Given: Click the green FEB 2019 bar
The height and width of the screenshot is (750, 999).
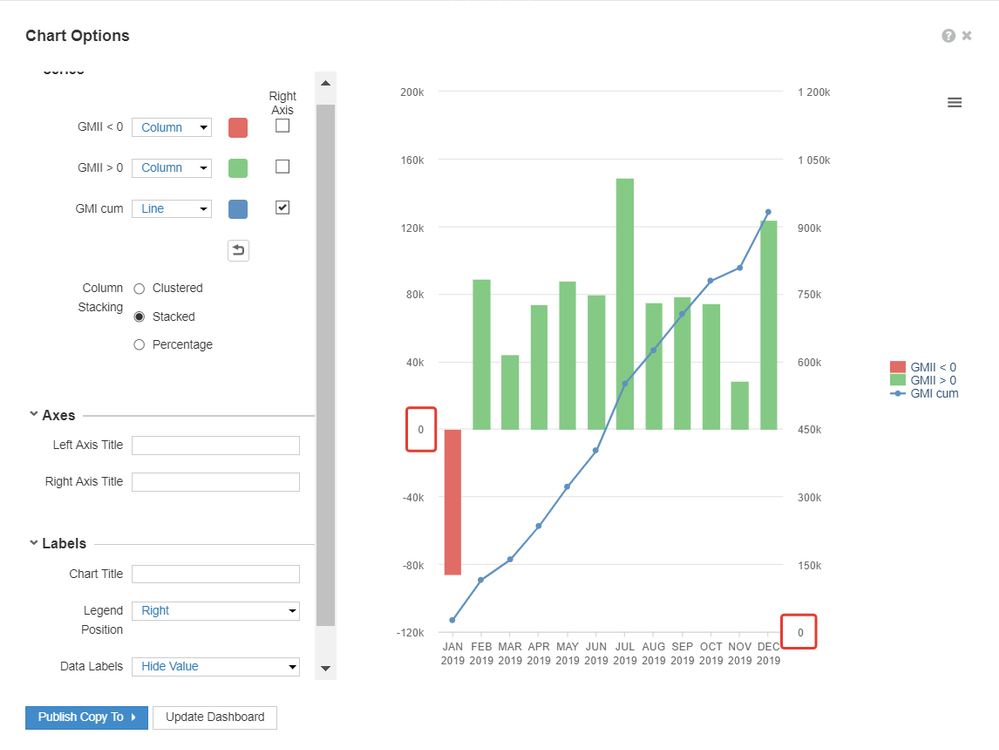Looking at the screenshot, I should [x=482, y=354].
